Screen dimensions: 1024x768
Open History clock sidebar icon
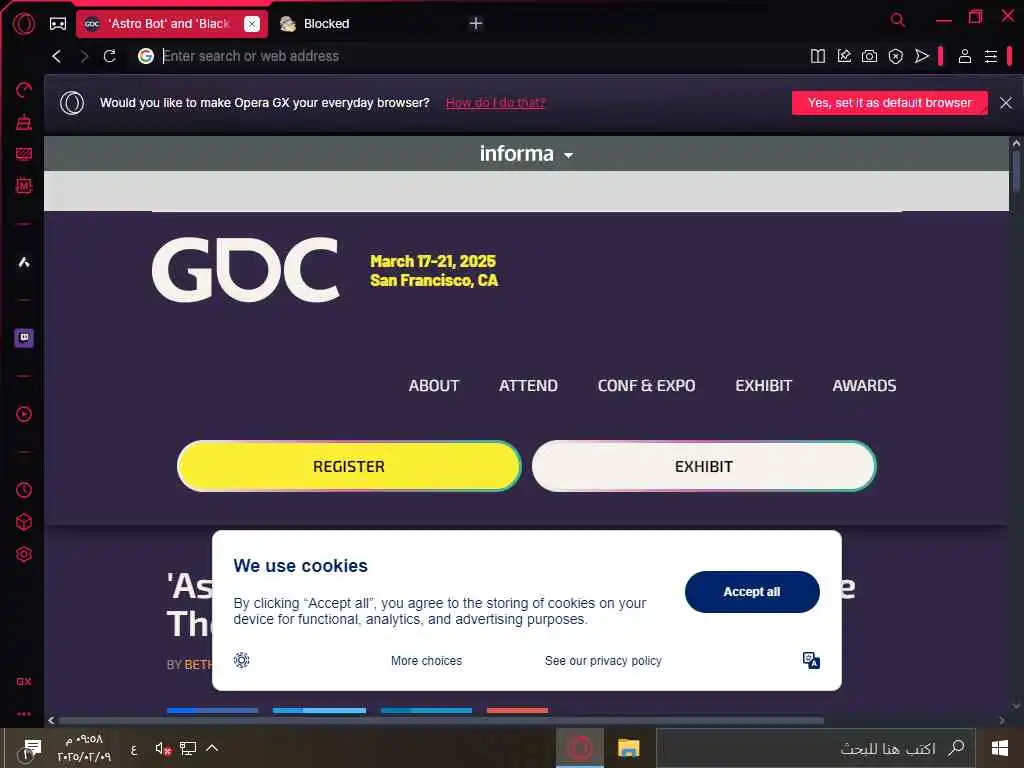click(24, 490)
